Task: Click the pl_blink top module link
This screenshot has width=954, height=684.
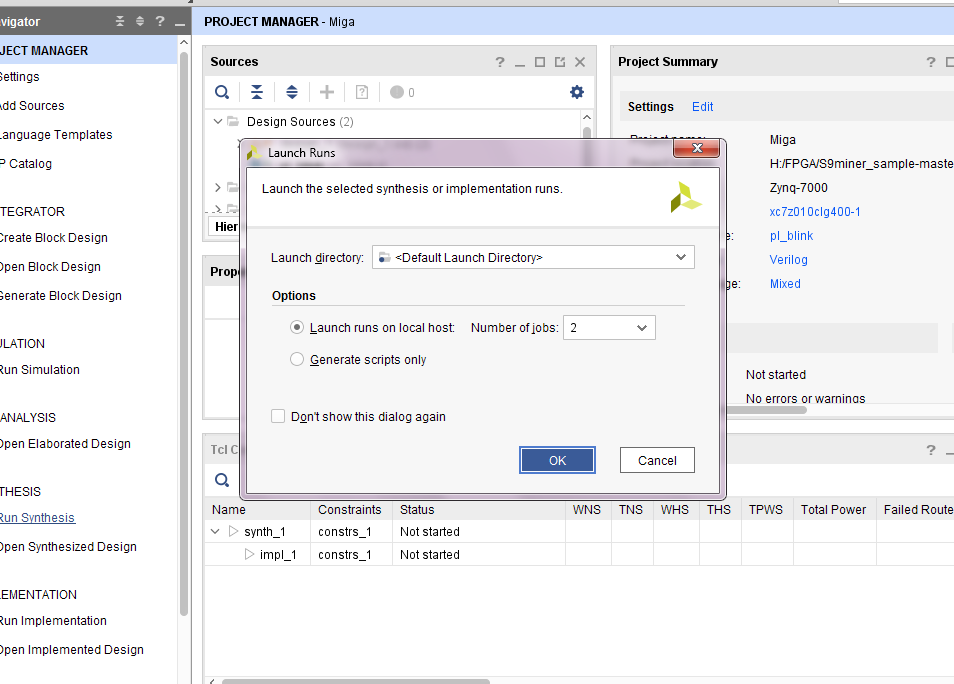Action: (791, 236)
